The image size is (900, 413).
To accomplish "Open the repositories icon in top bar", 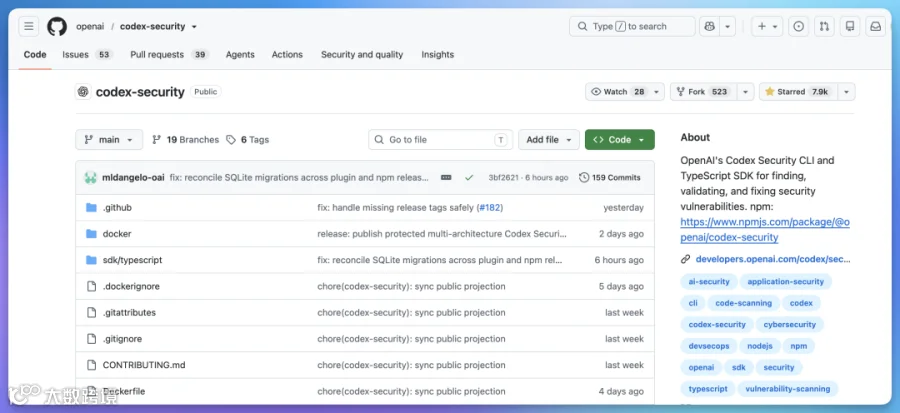I will [x=850, y=26].
